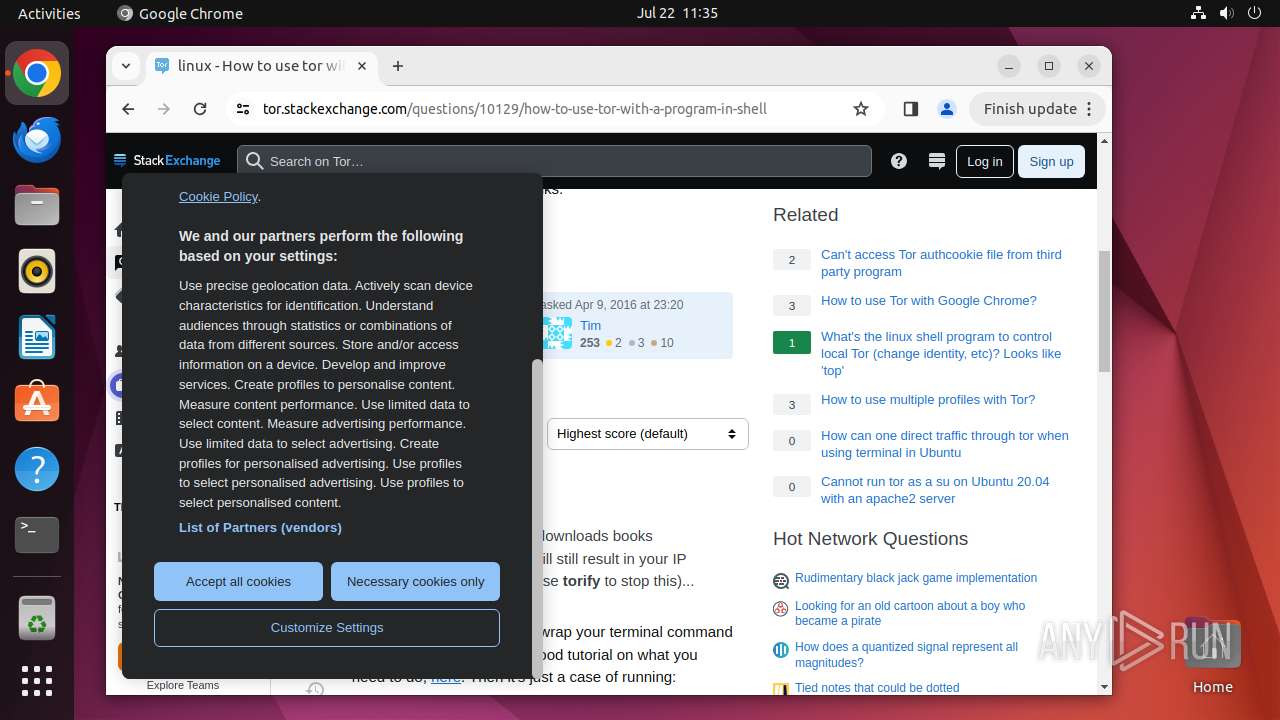Open the Trash icon in dock
The height and width of the screenshot is (720, 1280).
pyautogui.click(x=37, y=617)
